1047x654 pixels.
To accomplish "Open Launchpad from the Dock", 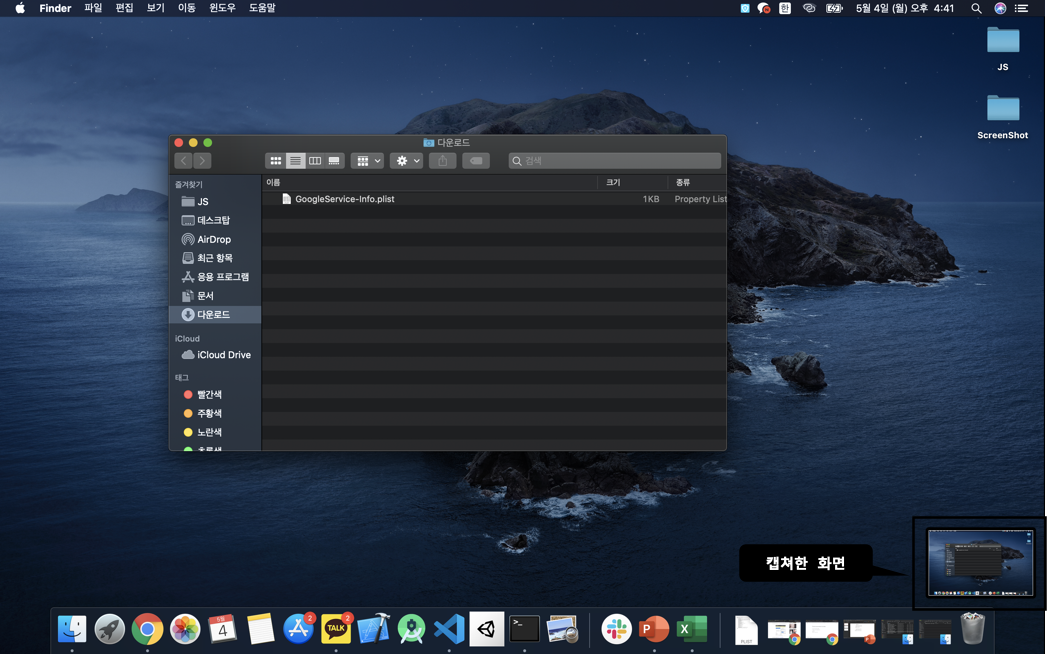I will pos(110,629).
